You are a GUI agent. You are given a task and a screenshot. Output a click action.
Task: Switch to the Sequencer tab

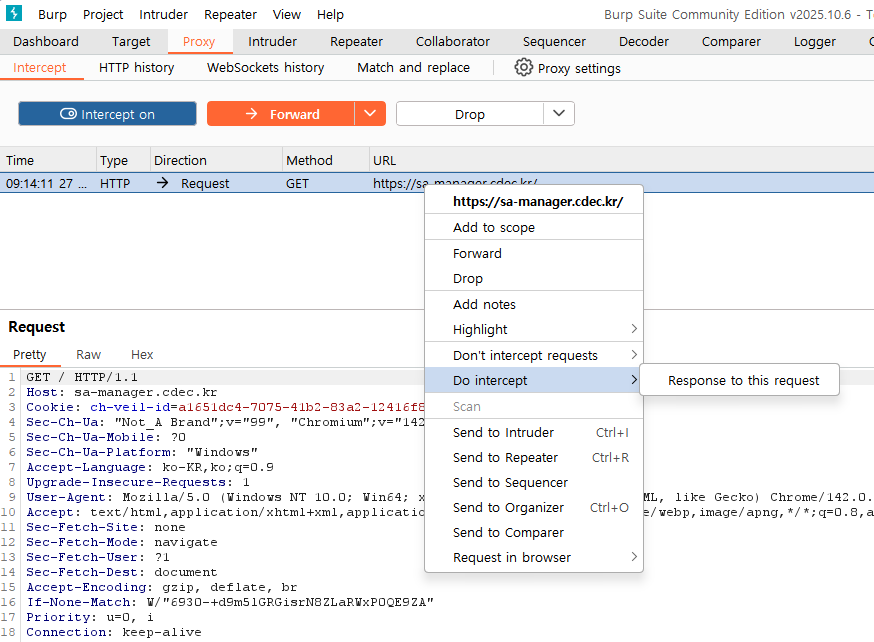pos(554,42)
